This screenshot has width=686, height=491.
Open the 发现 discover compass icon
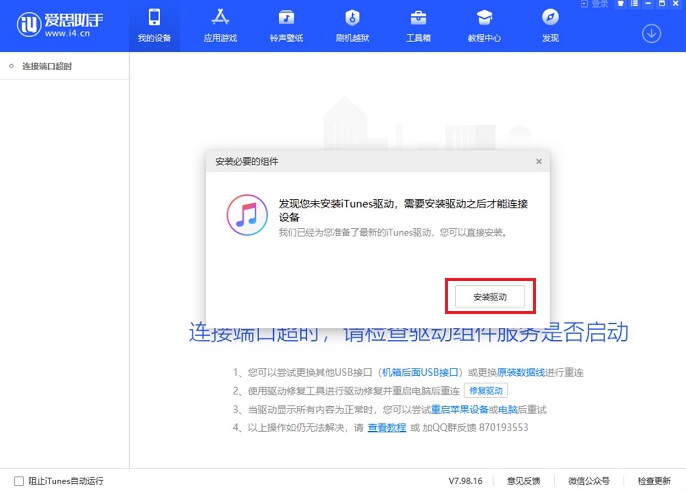coord(550,25)
